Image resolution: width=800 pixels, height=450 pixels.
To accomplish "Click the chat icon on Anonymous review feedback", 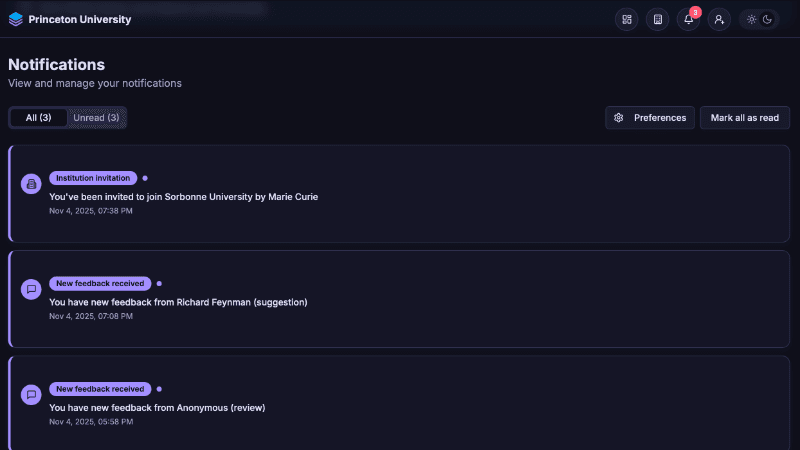I will [31, 395].
